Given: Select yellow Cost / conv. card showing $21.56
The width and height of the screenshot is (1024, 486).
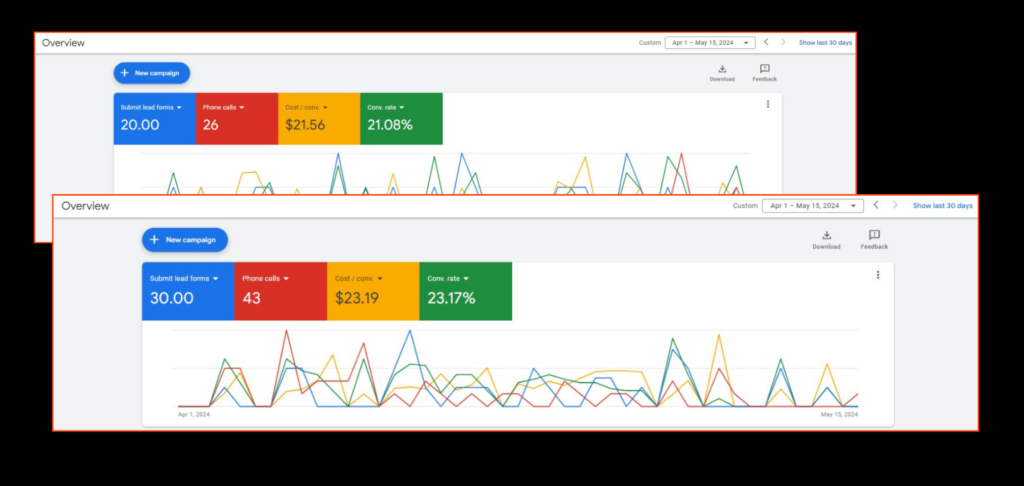Looking at the screenshot, I should click(318, 118).
